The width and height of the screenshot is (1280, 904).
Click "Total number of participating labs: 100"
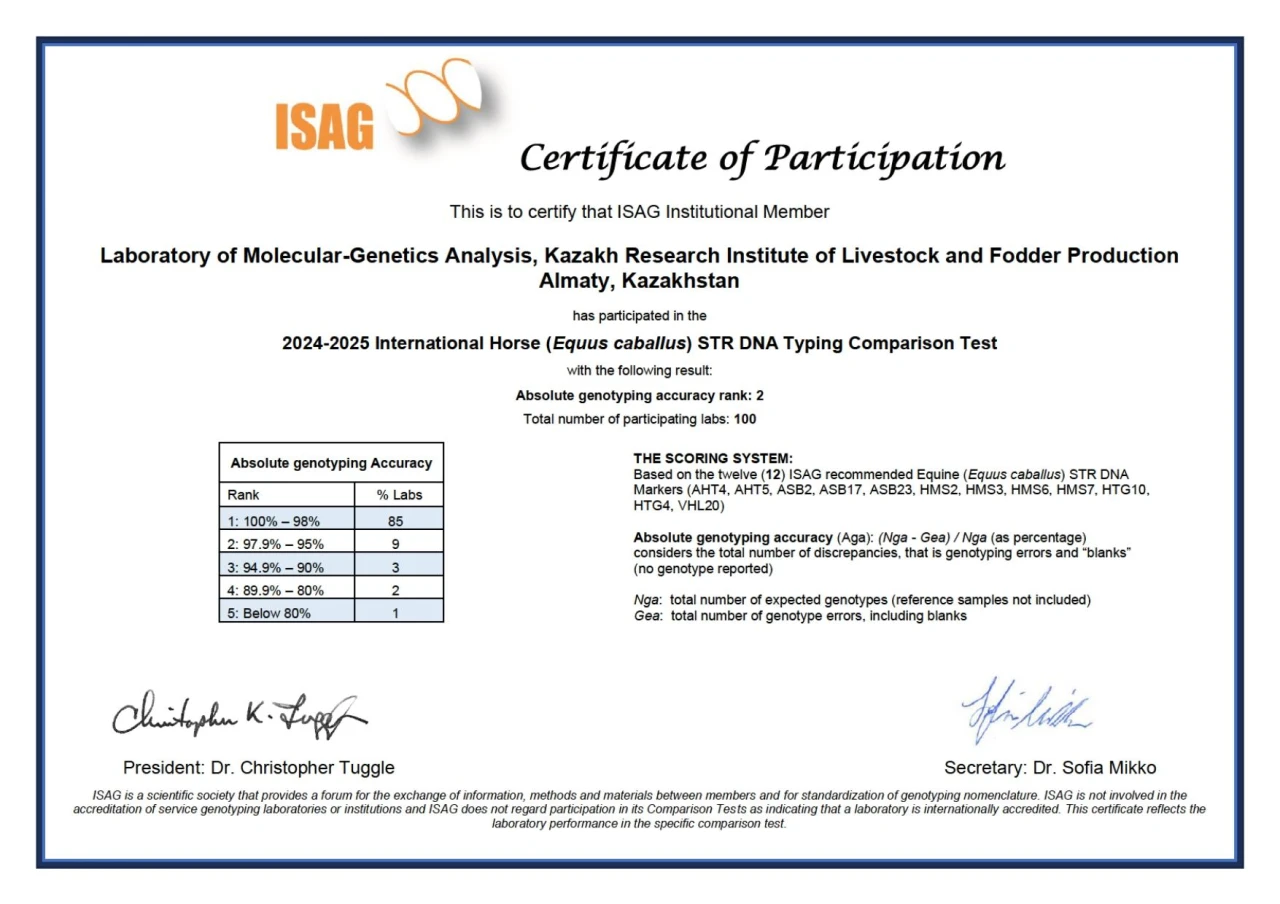[x=639, y=419]
